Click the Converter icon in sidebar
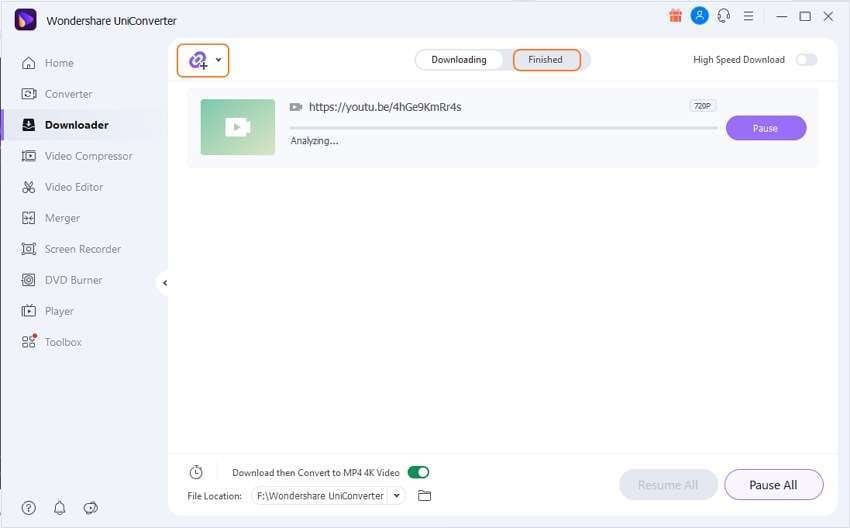850x528 pixels. click(28, 94)
